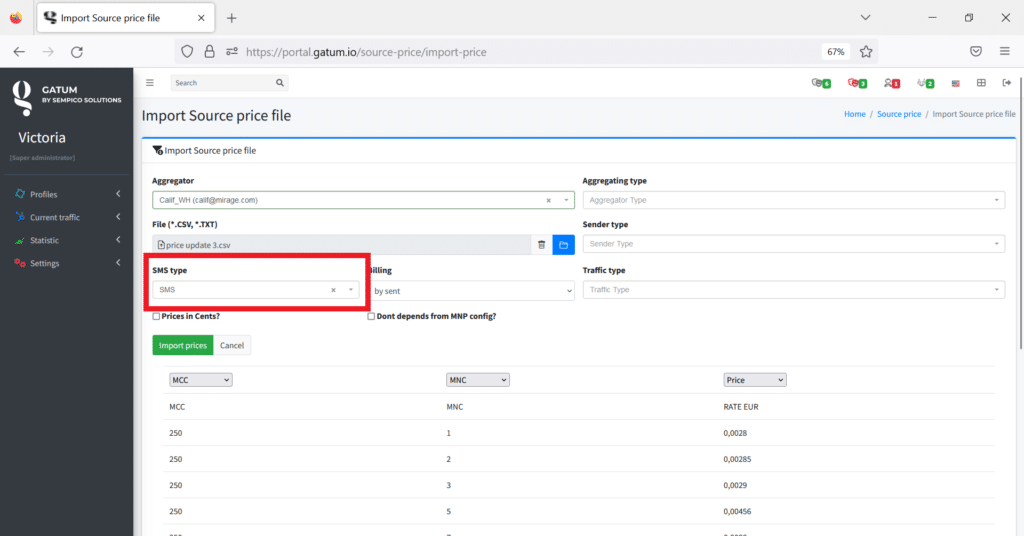
Task: Open the Billing dropdown set to by sent
Action: pyautogui.click(x=470, y=291)
